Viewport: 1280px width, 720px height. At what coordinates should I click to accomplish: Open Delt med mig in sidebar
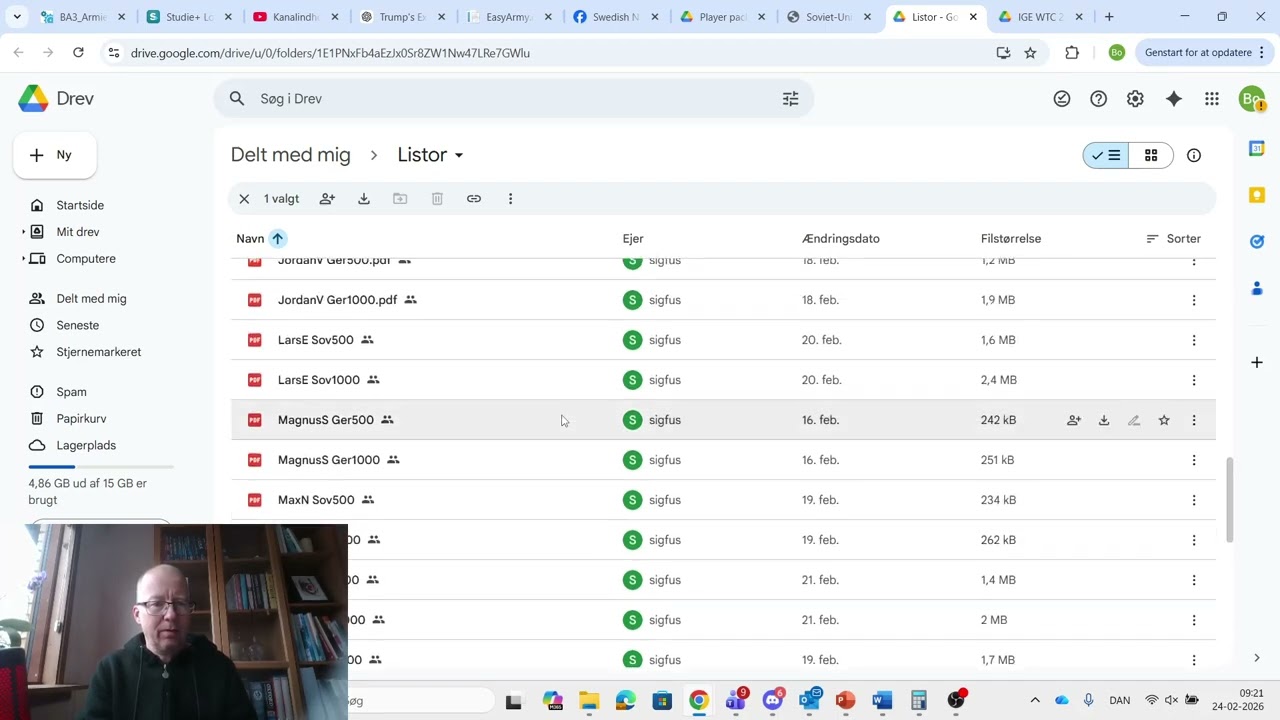coord(91,299)
